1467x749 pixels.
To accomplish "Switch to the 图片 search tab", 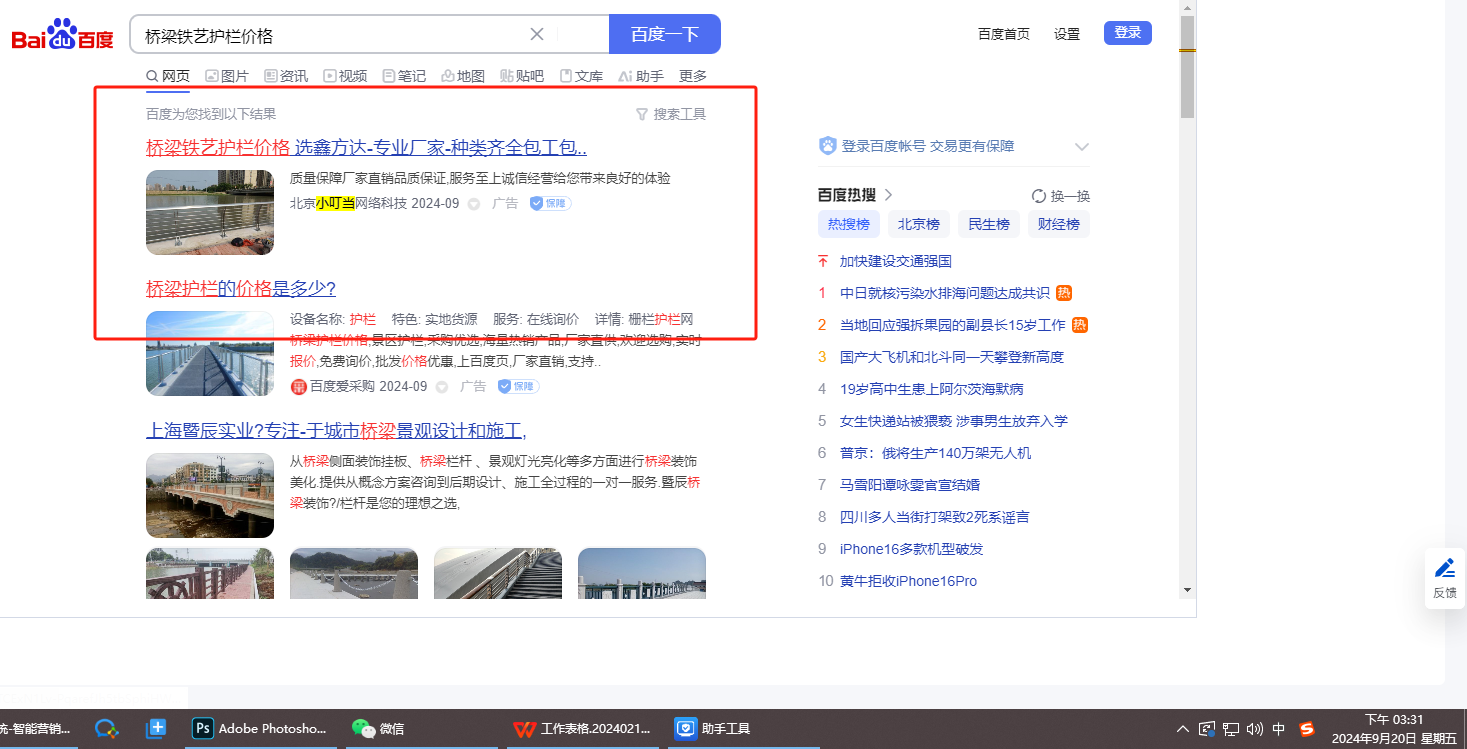I will [227, 76].
